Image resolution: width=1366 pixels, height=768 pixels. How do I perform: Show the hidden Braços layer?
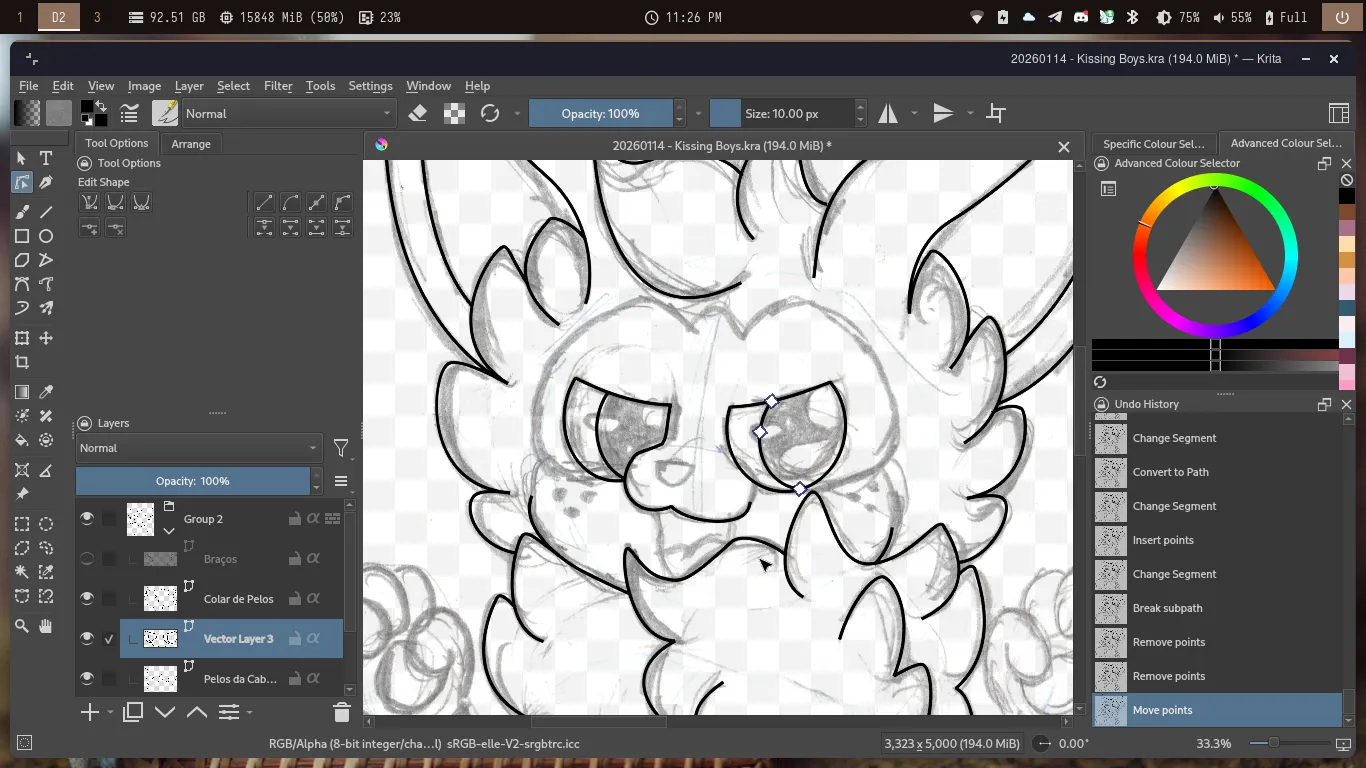pos(87,558)
